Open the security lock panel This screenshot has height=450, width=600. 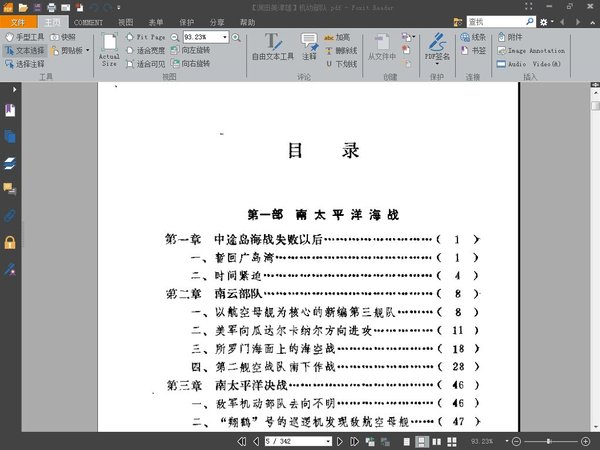click(10, 243)
